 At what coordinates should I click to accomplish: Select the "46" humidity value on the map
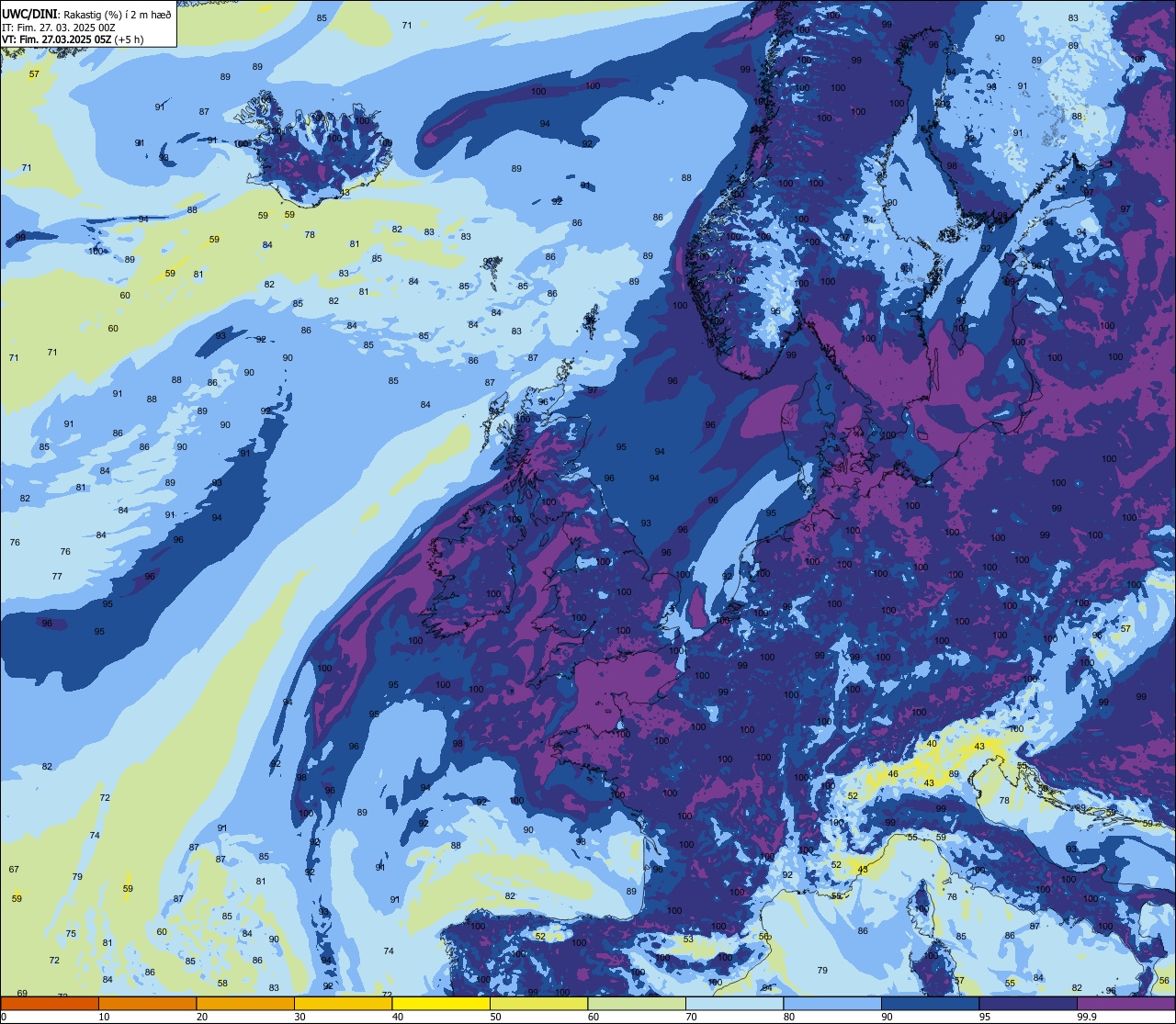[x=892, y=774]
